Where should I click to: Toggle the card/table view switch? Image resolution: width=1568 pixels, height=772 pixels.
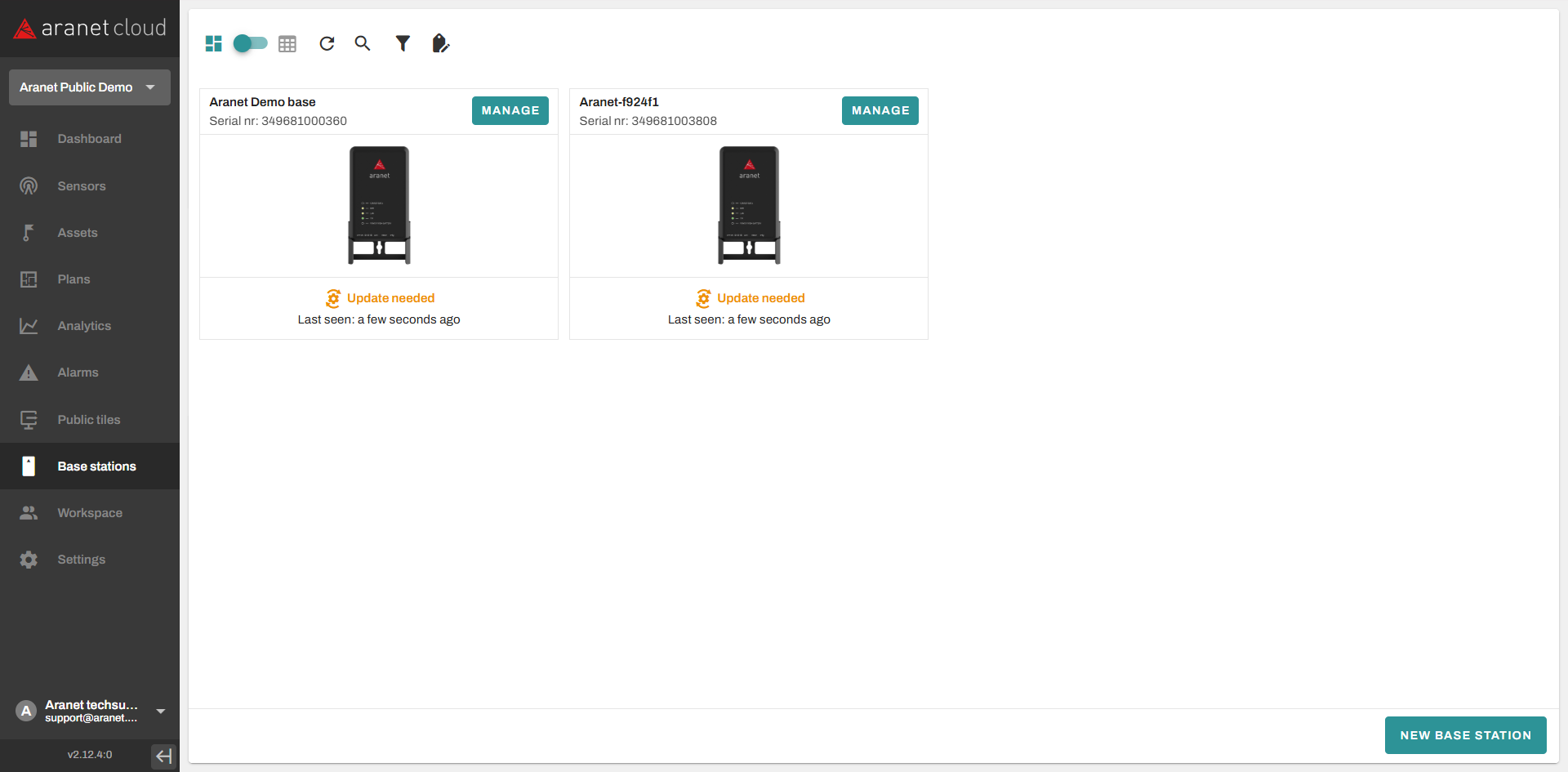pyautogui.click(x=250, y=43)
